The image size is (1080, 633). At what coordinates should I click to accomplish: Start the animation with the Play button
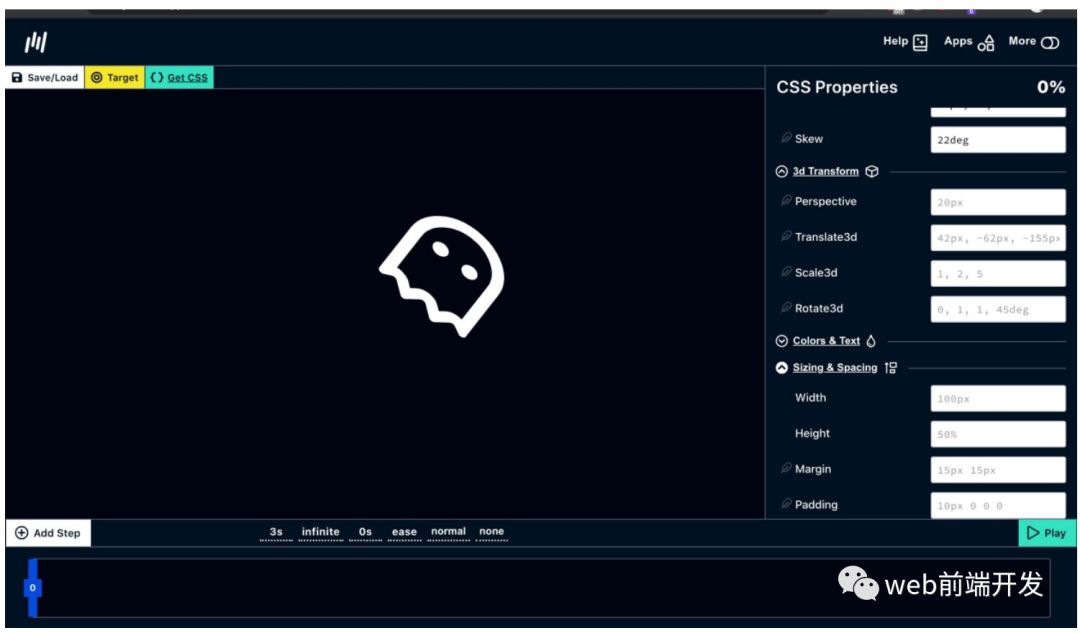coord(1046,533)
